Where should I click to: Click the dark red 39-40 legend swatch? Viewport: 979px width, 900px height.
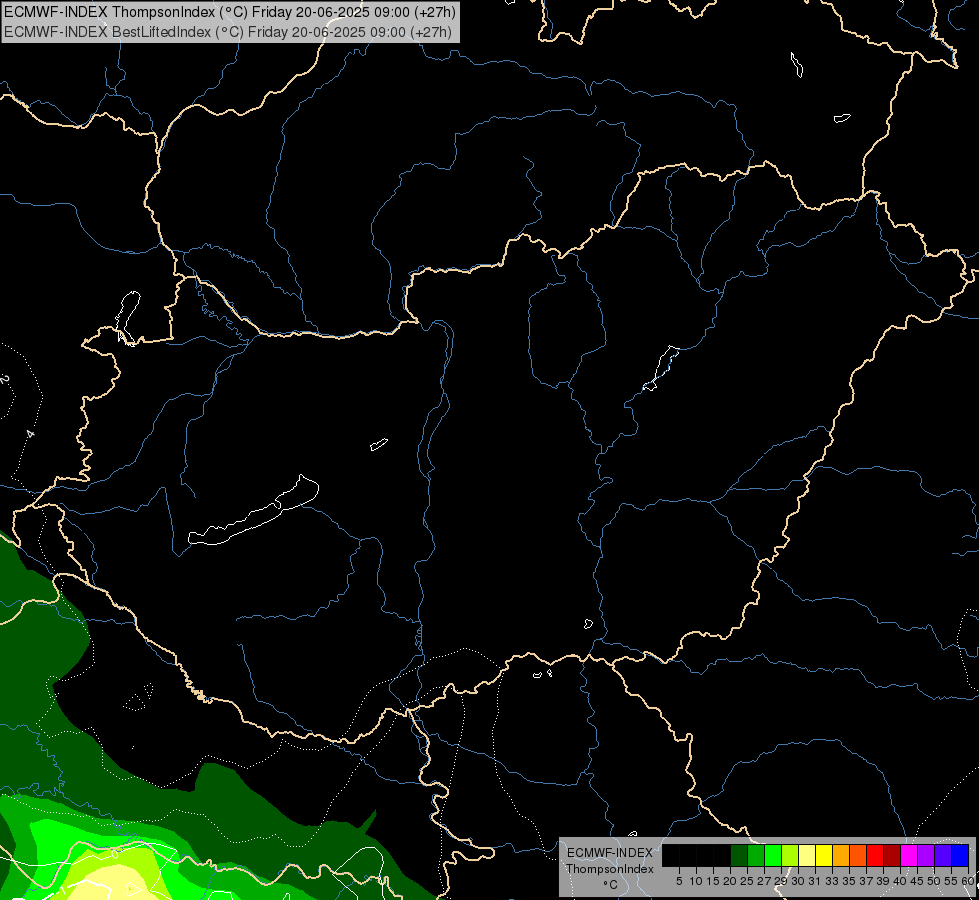coord(892,856)
